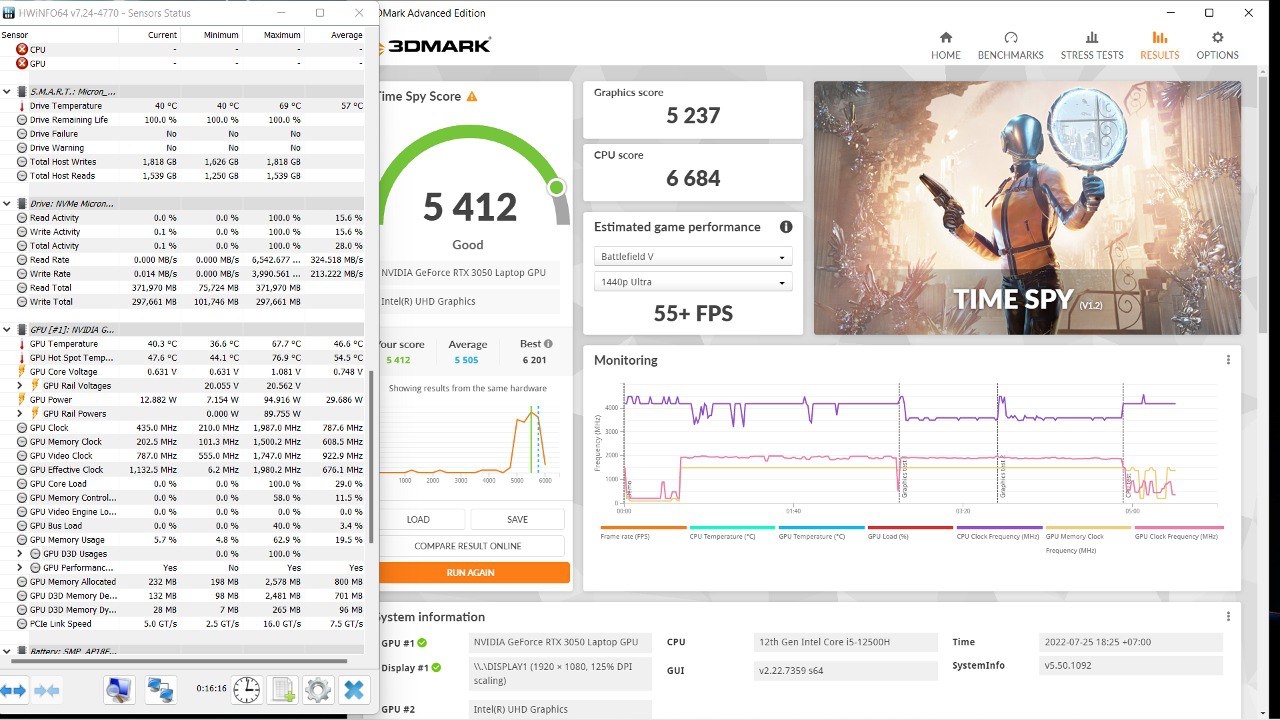Click the red X icon beside GPU row
The height and width of the screenshot is (720, 1280).
(x=22, y=63)
